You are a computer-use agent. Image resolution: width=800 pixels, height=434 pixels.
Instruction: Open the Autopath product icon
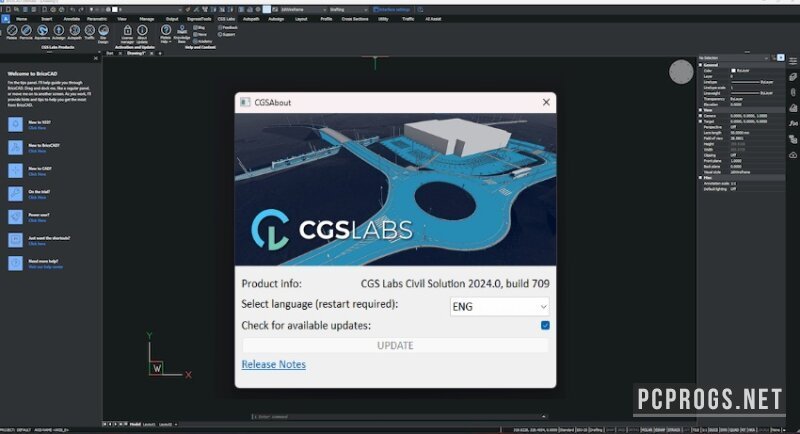click(74, 31)
